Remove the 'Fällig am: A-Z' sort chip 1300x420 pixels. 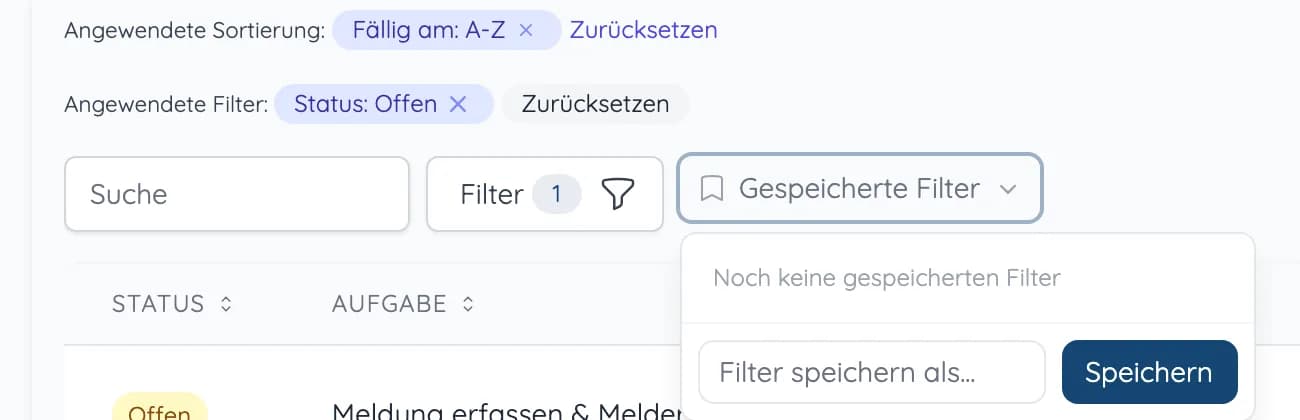tap(526, 30)
